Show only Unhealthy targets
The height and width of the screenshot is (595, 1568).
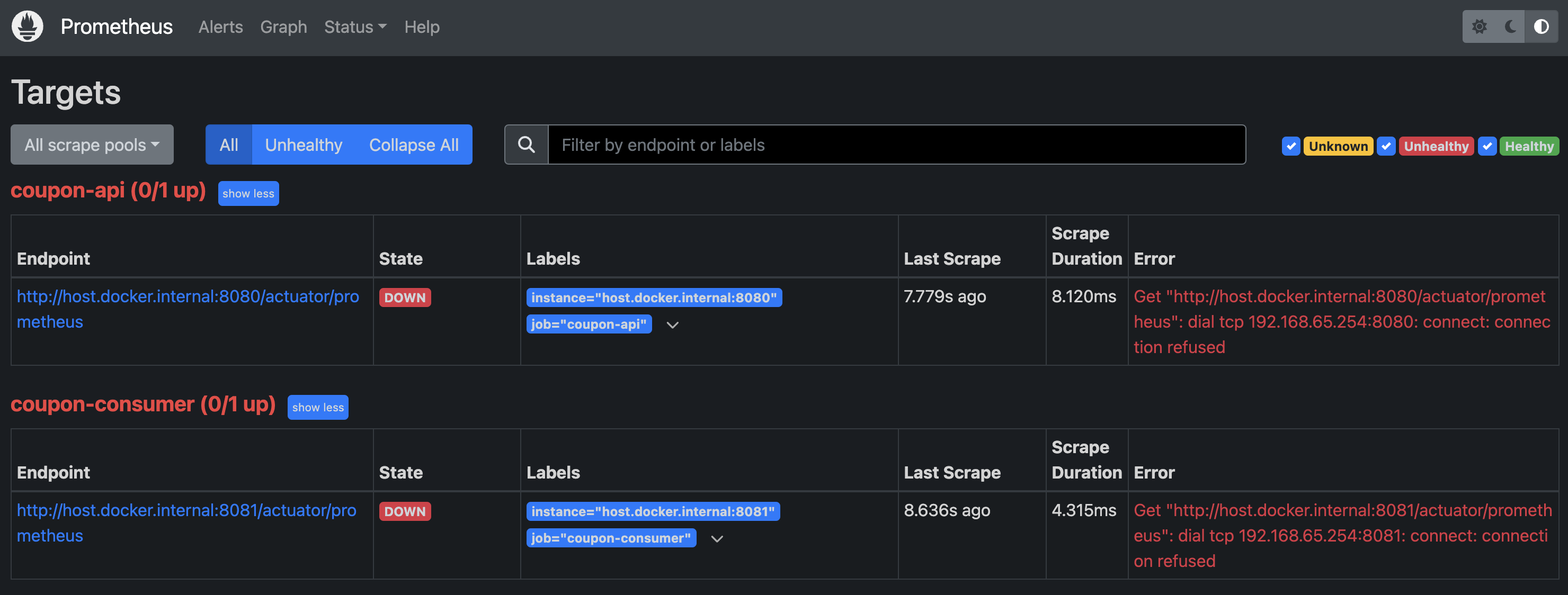pos(303,145)
